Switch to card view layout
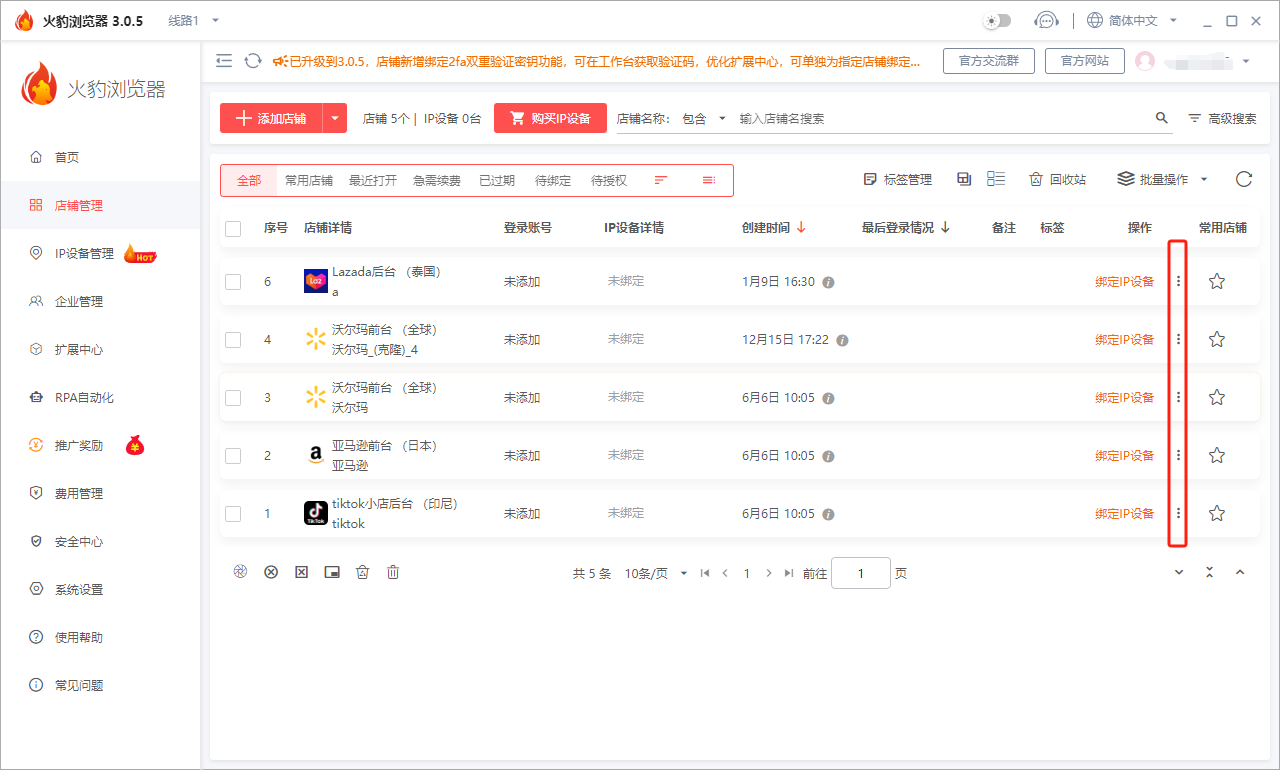Viewport: 1280px width, 770px height. (963, 178)
